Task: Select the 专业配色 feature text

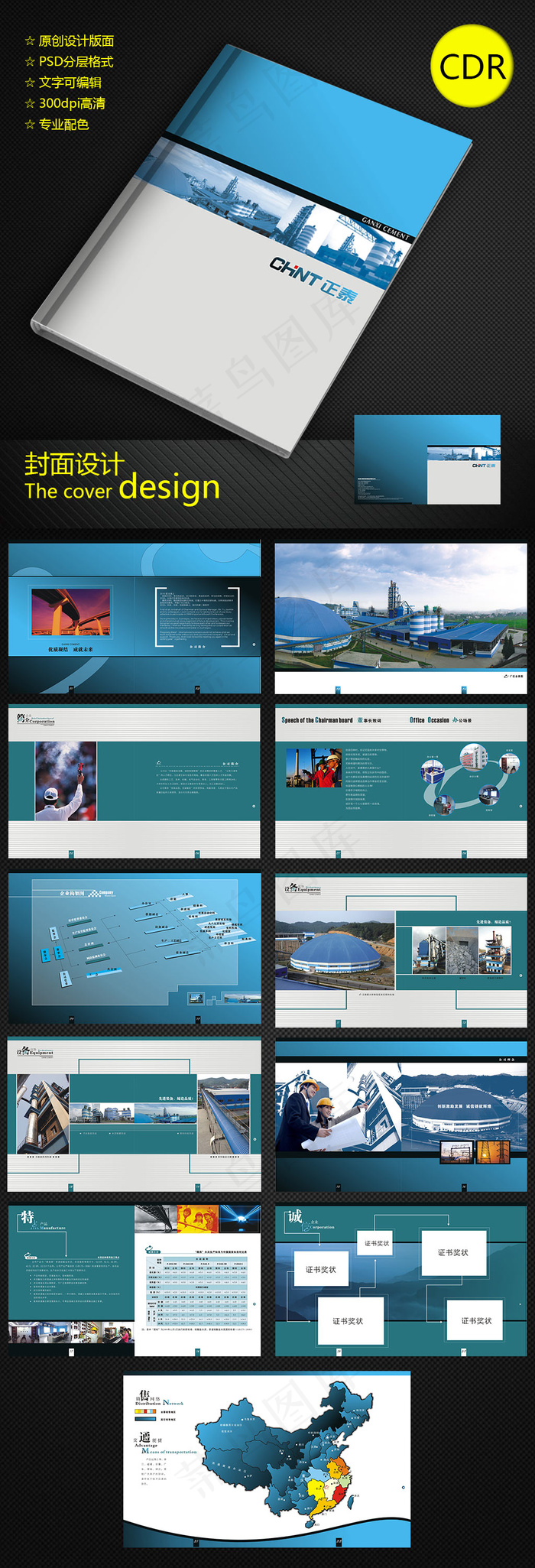Action: click(64, 125)
